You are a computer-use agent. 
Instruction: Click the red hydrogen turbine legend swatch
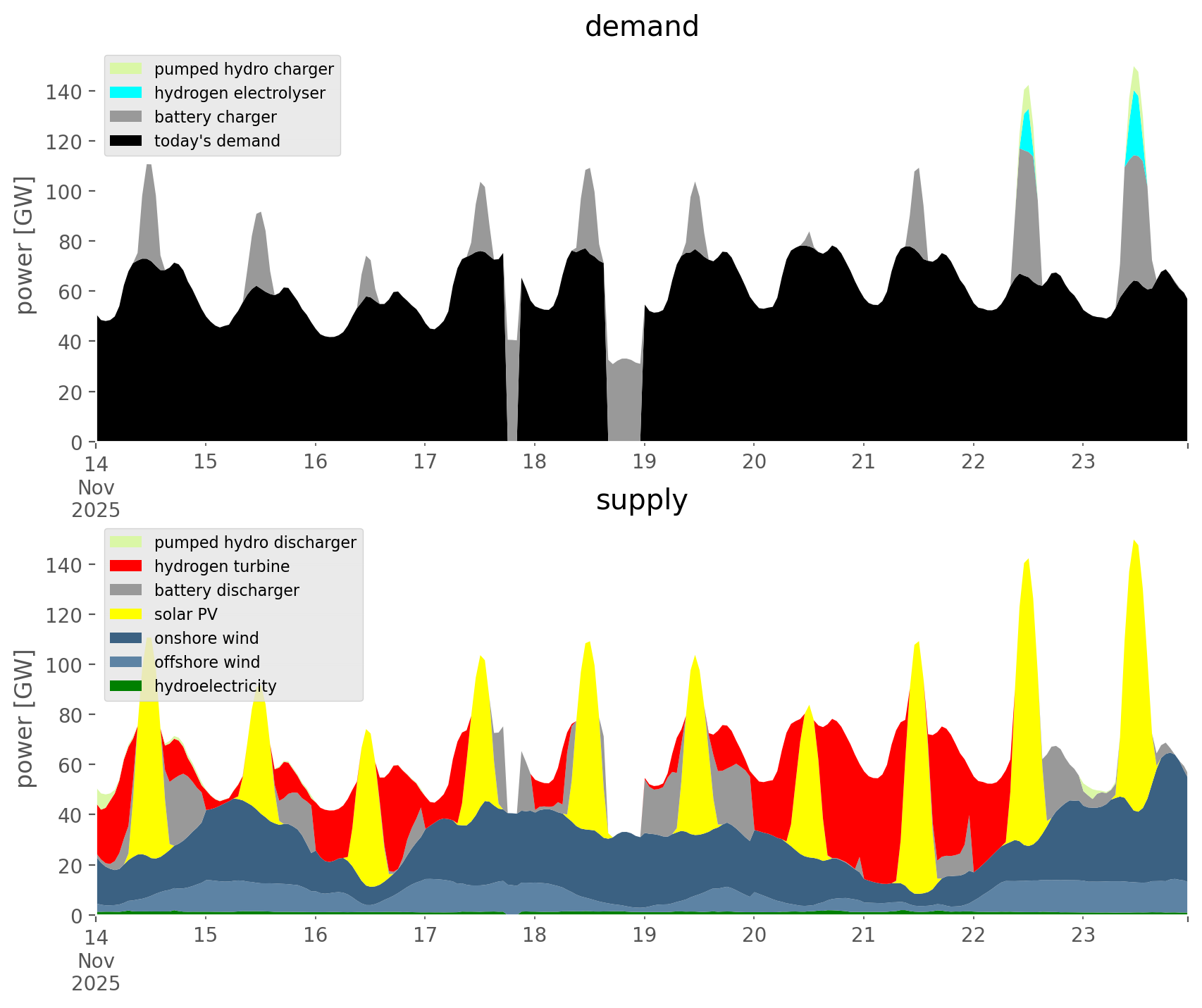click(126, 566)
